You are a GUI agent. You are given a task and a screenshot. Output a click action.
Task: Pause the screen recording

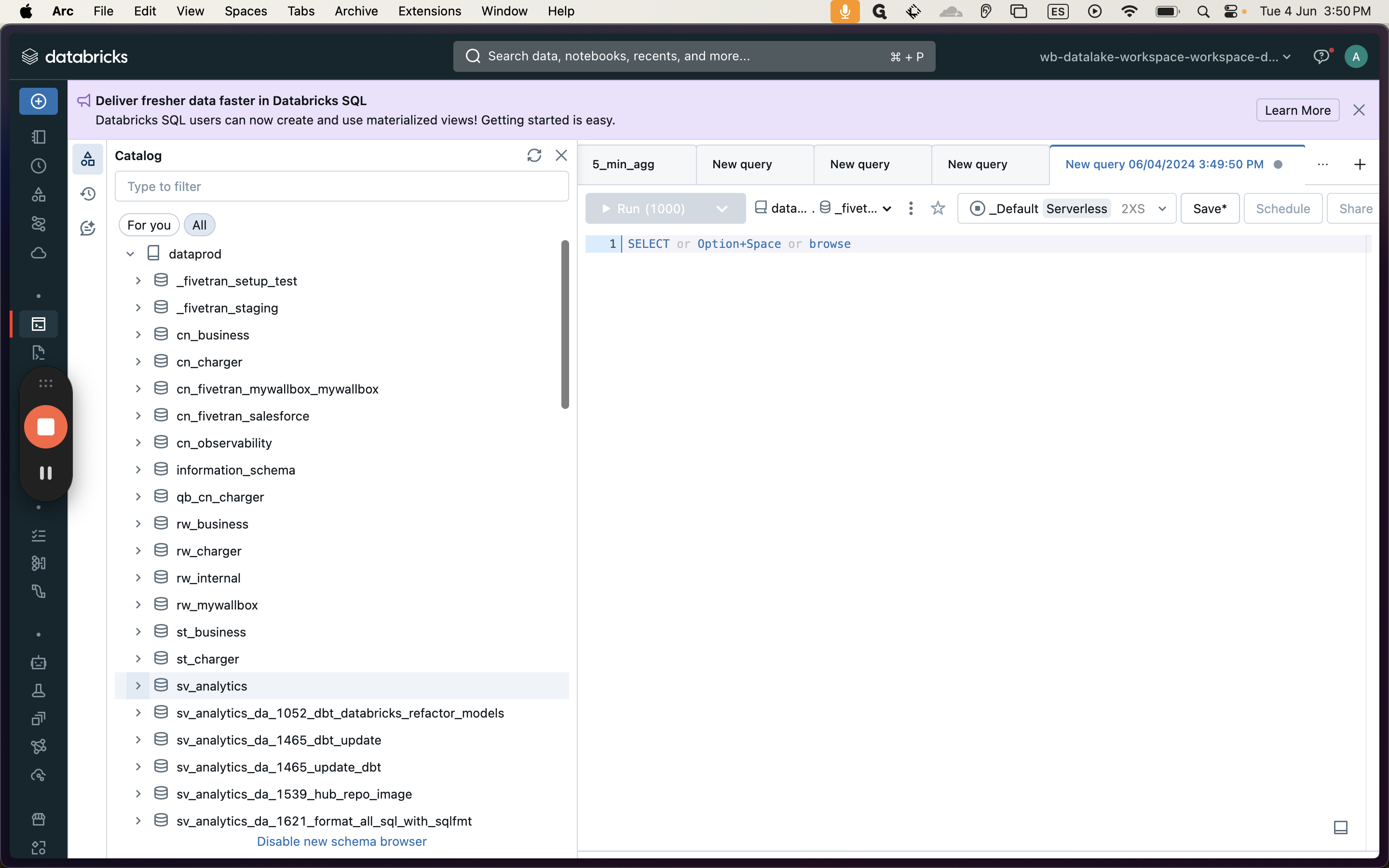point(46,473)
